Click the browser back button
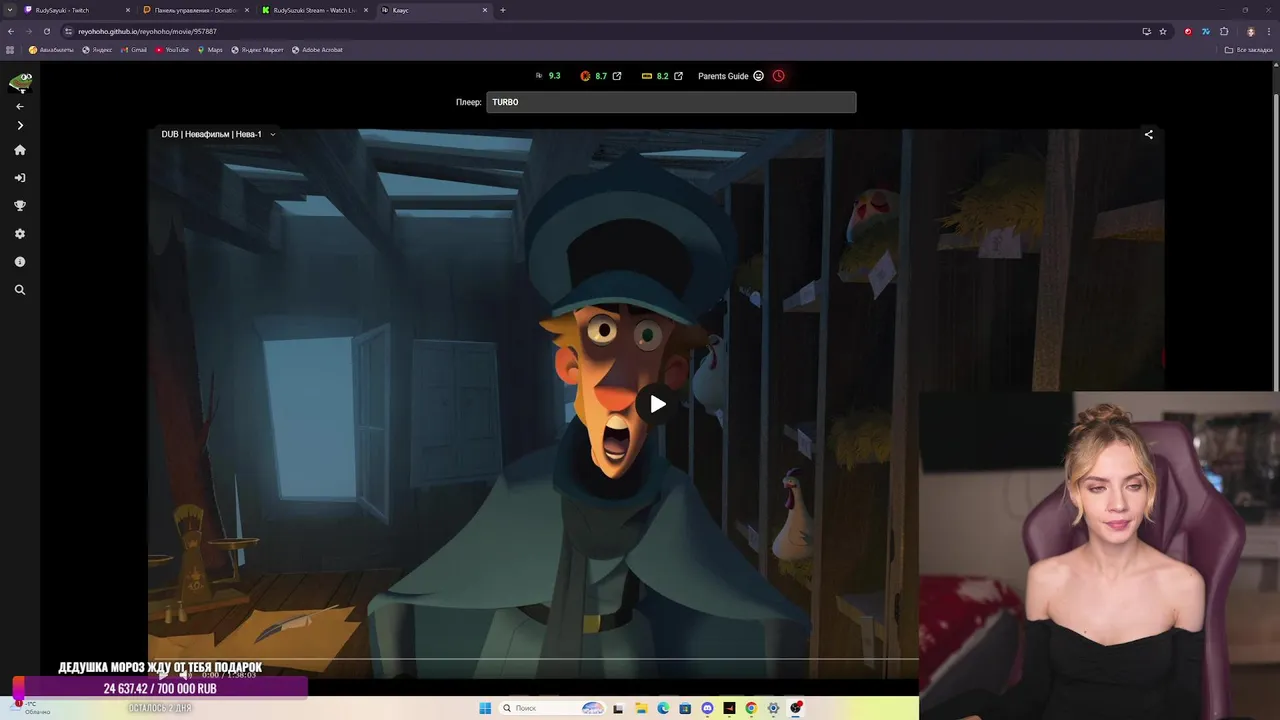 11,31
